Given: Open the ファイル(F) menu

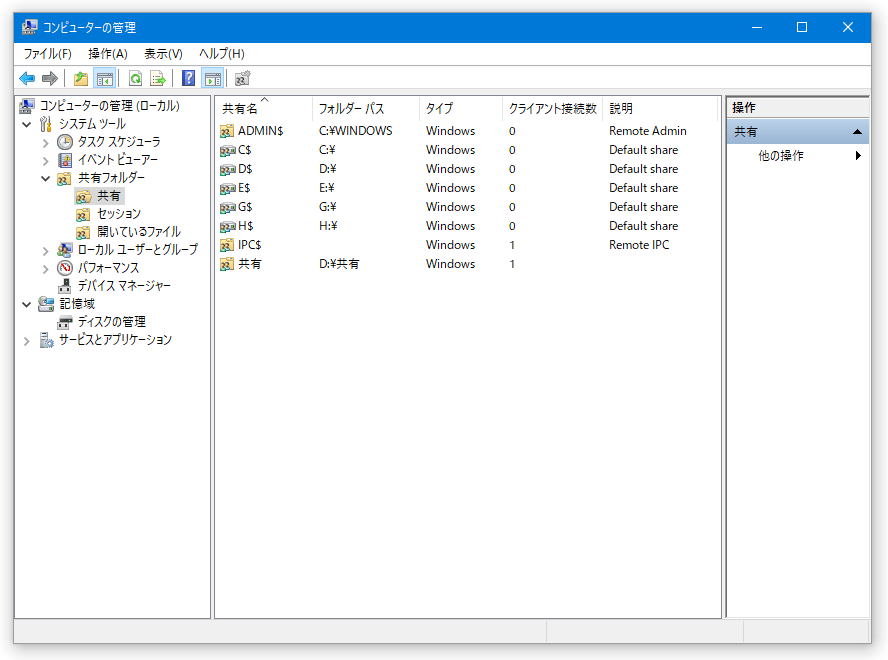Looking at the screenshot, I should 48,54.
